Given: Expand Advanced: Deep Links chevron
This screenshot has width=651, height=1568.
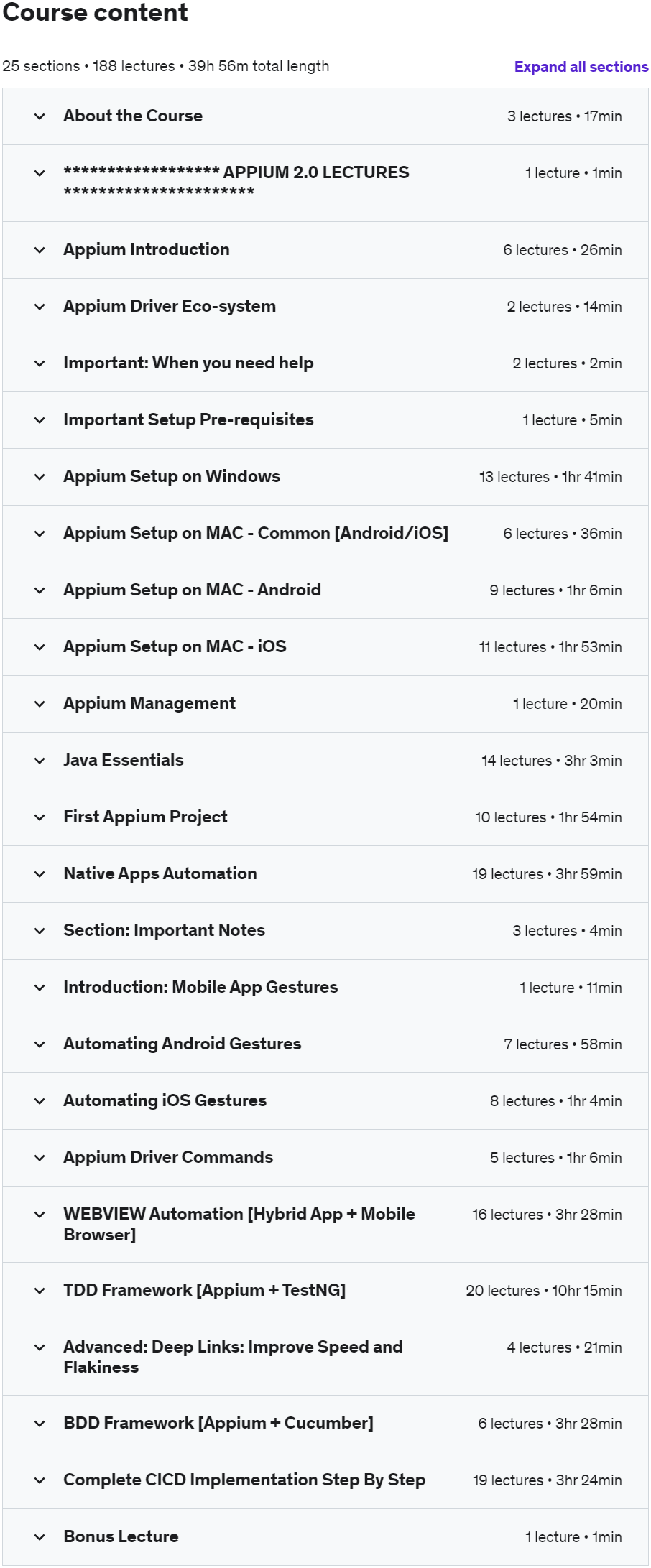Looking at the screenshot, I should tap(40, 1347).
